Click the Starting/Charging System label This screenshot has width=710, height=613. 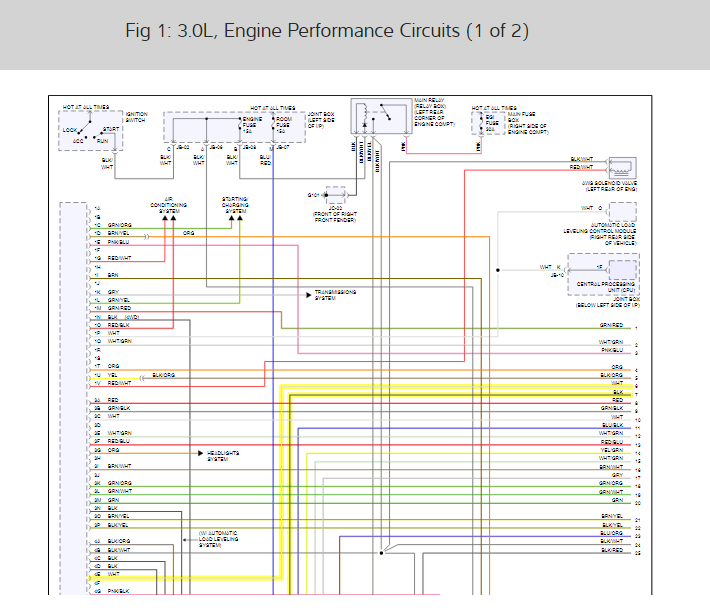(235, 205)
